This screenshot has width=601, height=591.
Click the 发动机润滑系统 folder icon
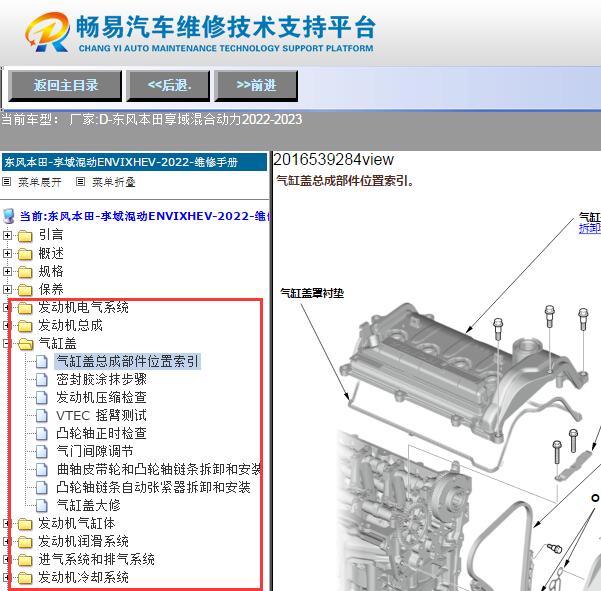coord(25,542)
